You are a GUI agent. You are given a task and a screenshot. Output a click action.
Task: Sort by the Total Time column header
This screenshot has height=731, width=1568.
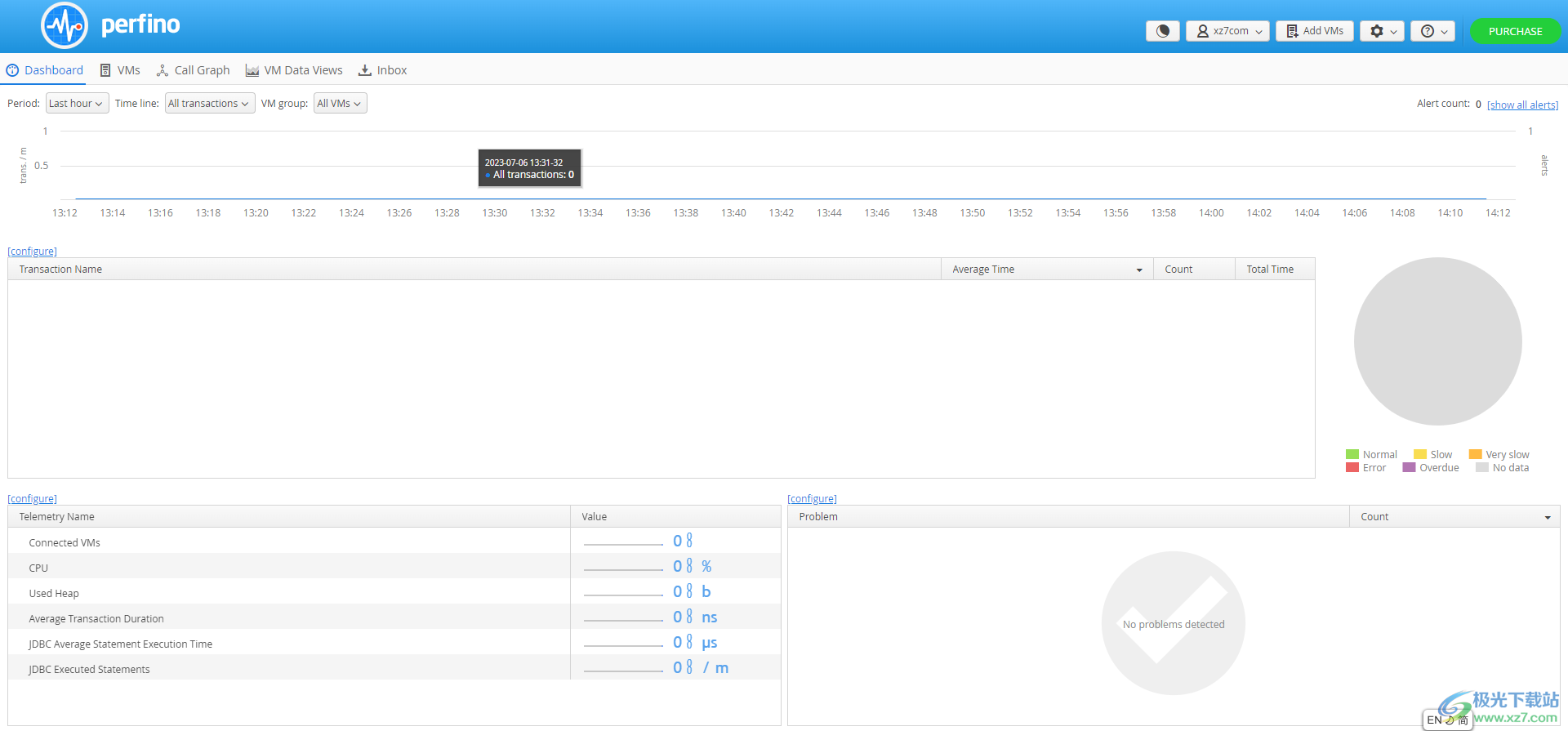pos(1275,269)
